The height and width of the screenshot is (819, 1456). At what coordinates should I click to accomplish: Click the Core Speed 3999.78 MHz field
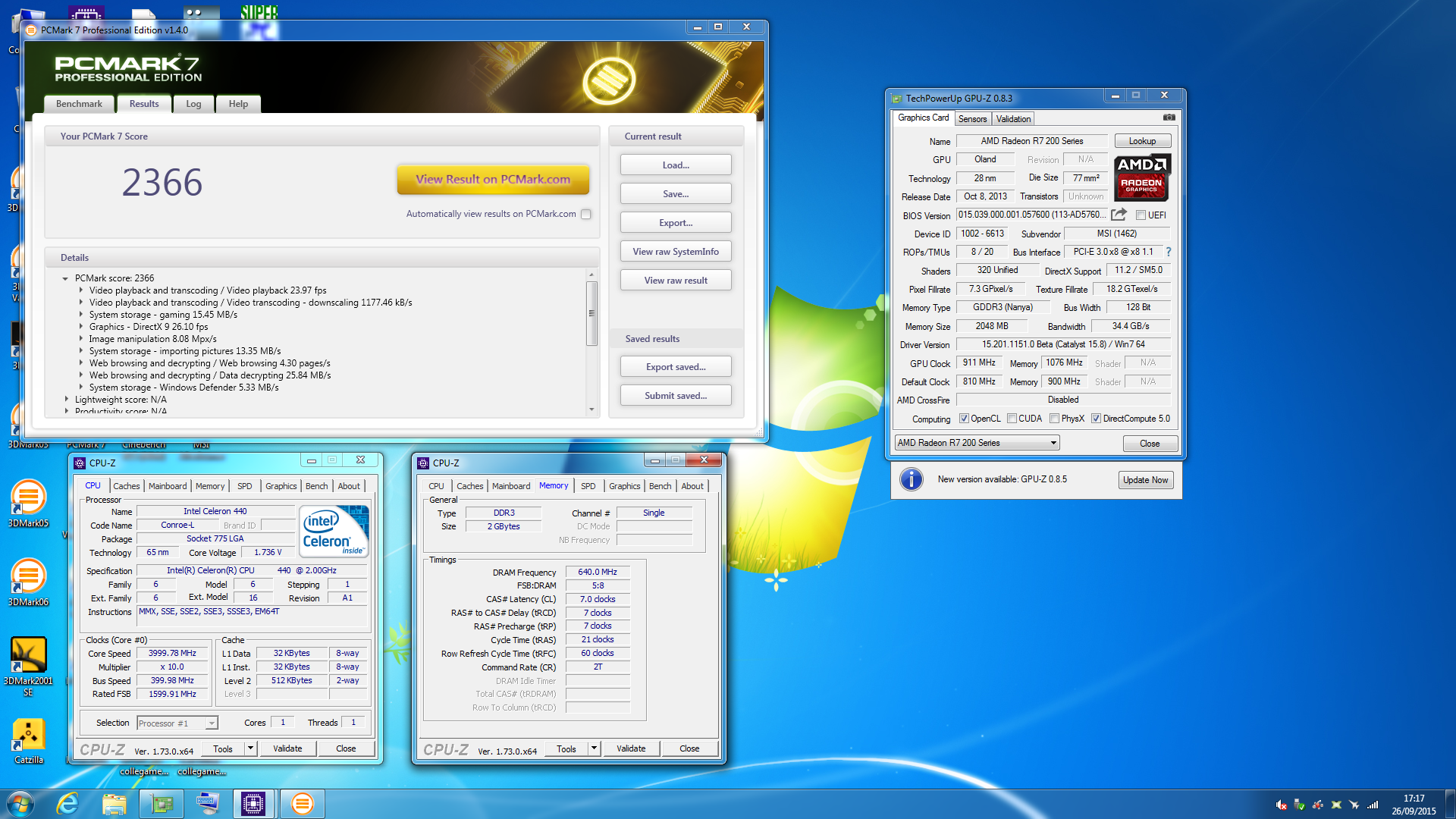tap(173, 653)
